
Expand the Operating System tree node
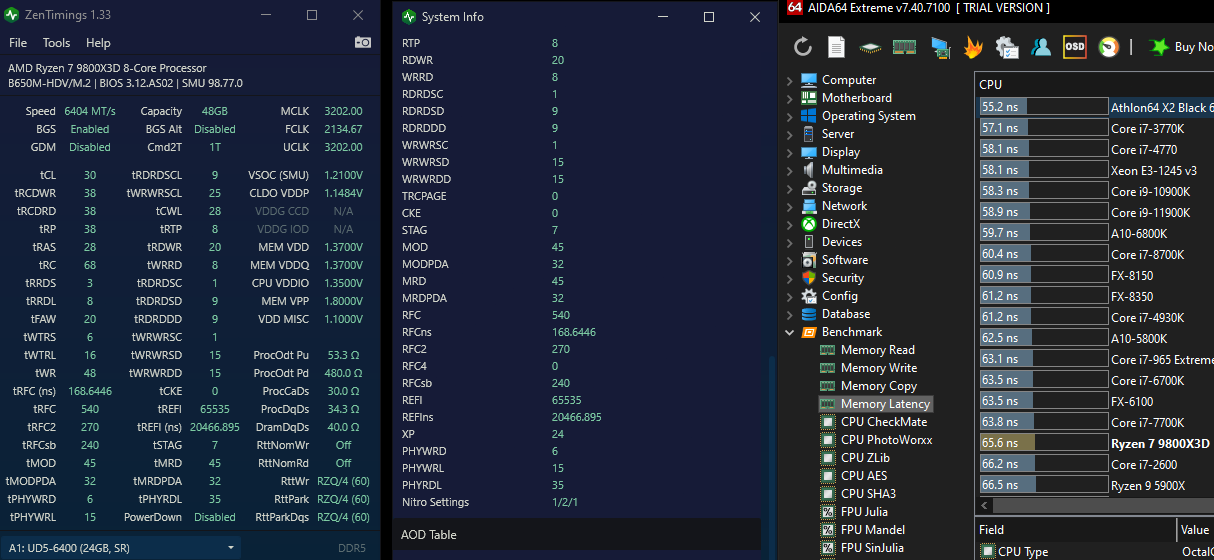point(789,116)
